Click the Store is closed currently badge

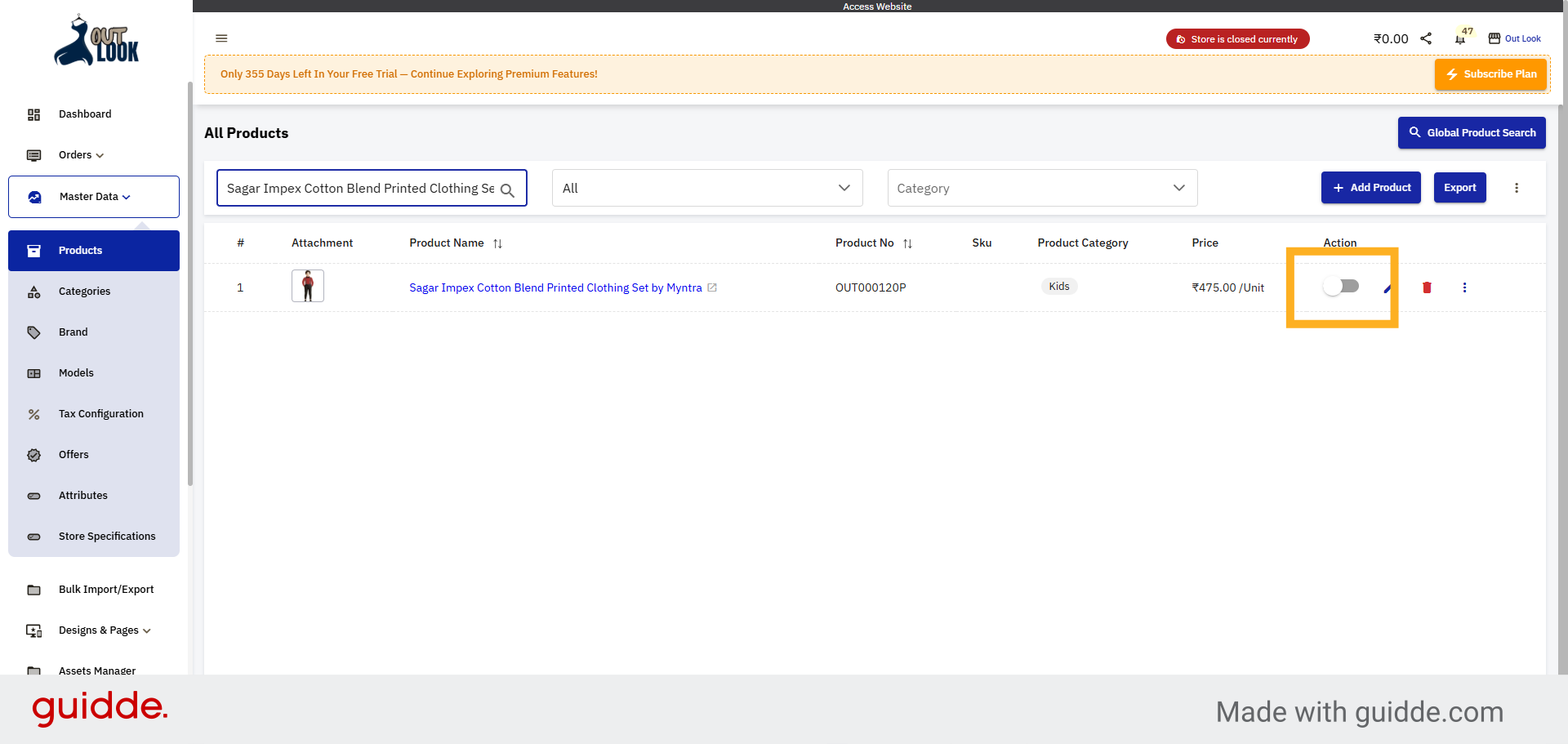(x=1237, y=39)
